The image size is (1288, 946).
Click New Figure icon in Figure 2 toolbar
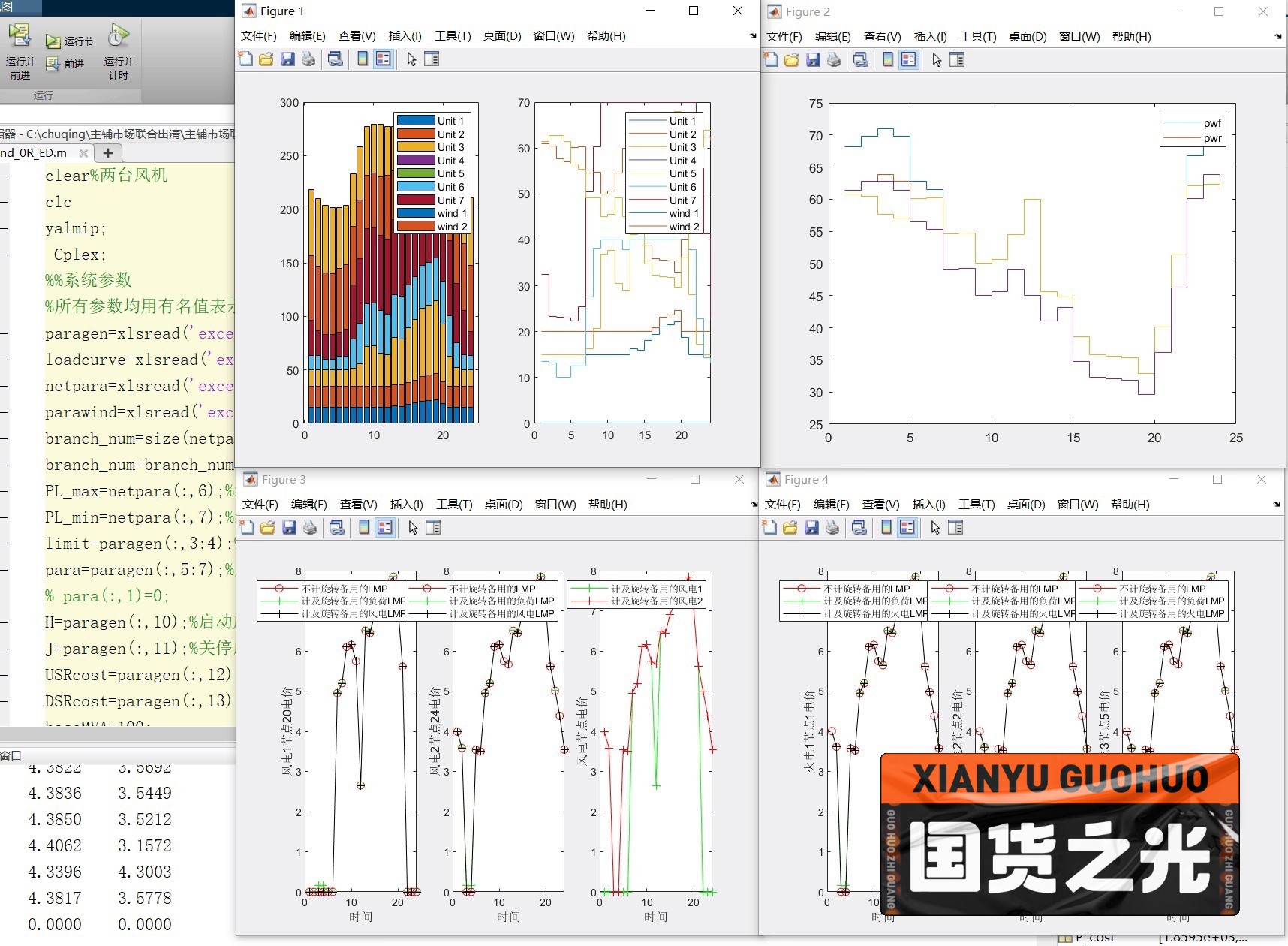click(x=771, y=59)
